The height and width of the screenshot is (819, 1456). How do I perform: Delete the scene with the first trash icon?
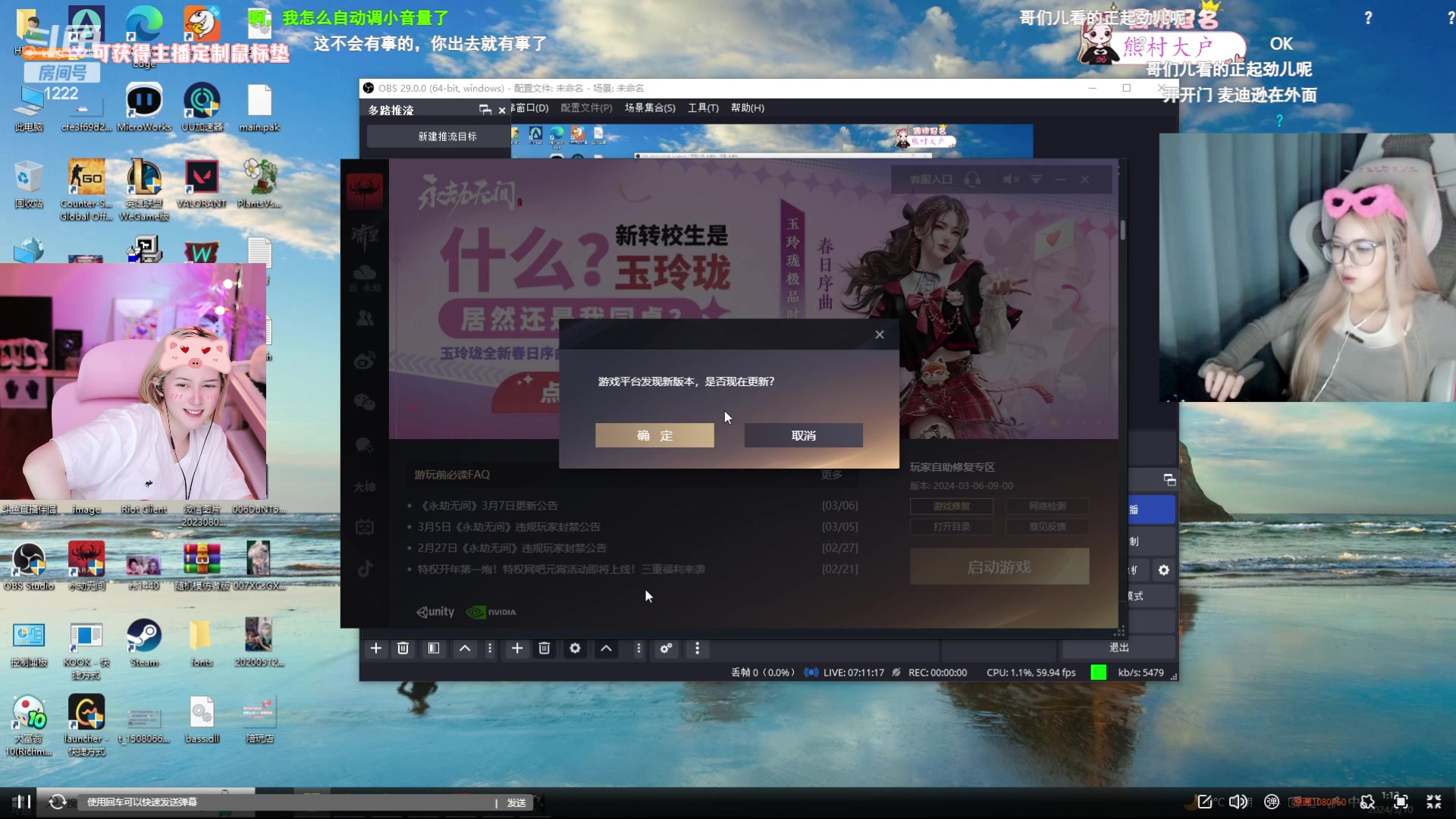(403, 648)
